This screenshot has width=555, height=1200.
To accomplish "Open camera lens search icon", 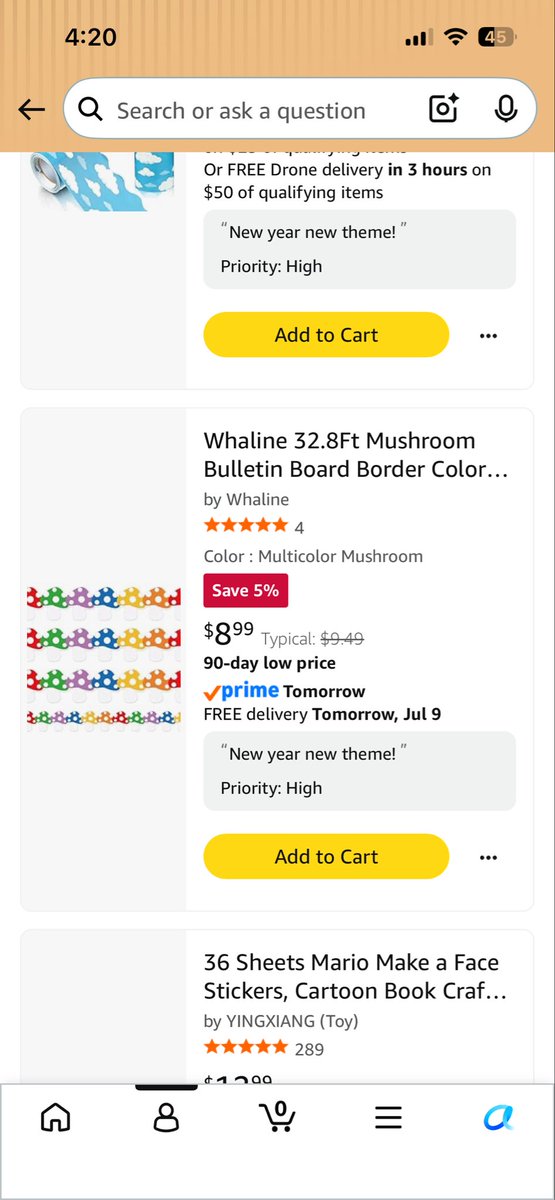I will pyautogui.click(x=443, y=109).
